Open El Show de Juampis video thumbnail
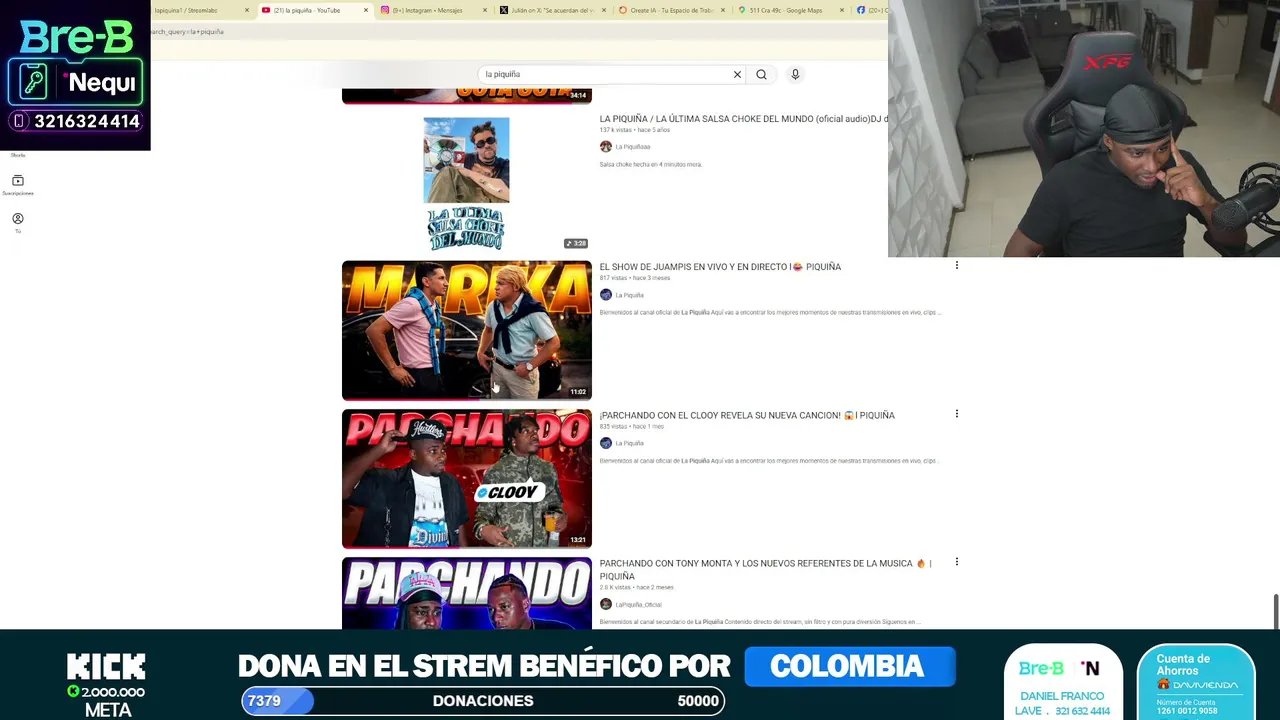 467,330
